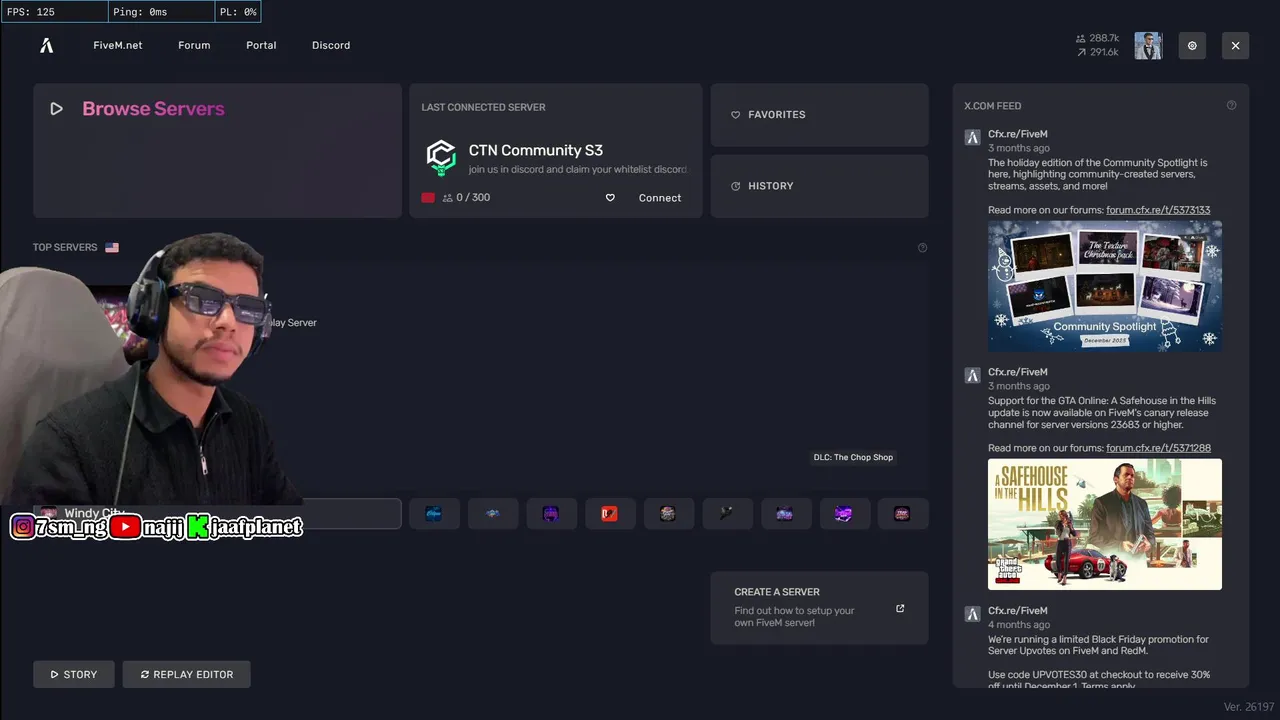Favorite CTN Community S3 with the heart icon
This screenshot has width=1280, height=720.
(610, 198)
